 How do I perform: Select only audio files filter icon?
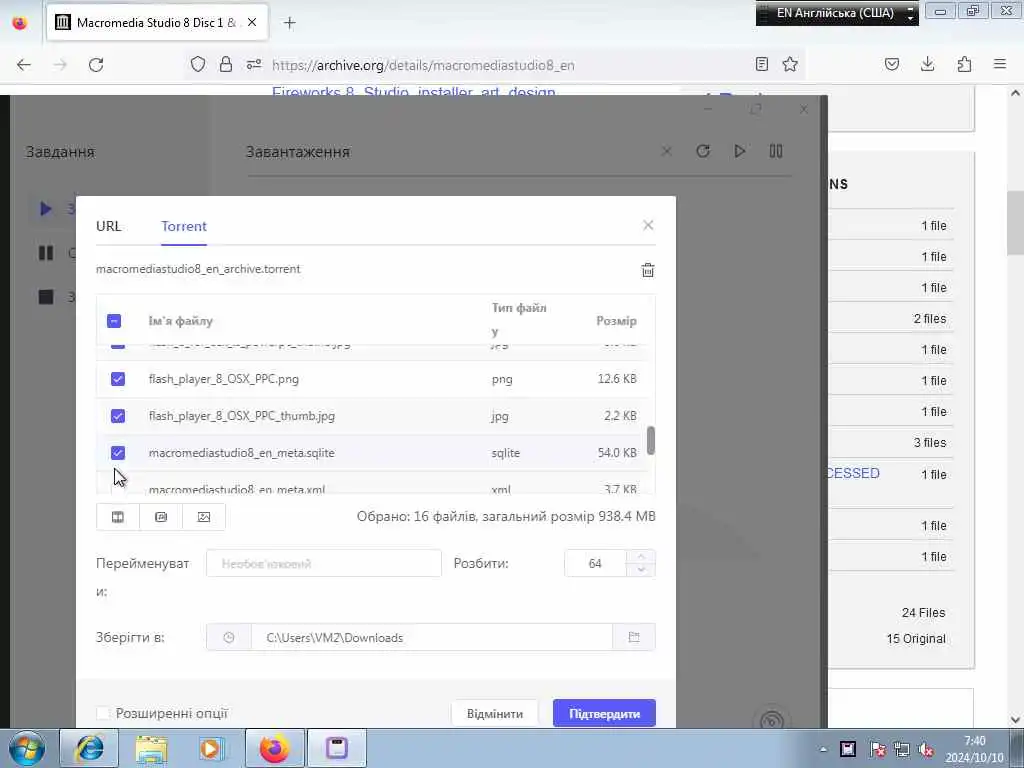(161, 517)
